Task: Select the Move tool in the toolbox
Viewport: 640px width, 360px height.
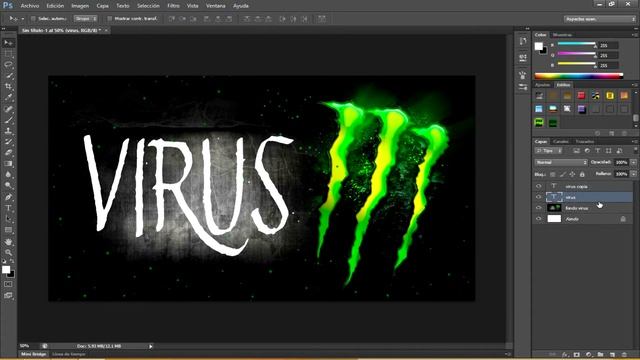Action: point(8,43)
